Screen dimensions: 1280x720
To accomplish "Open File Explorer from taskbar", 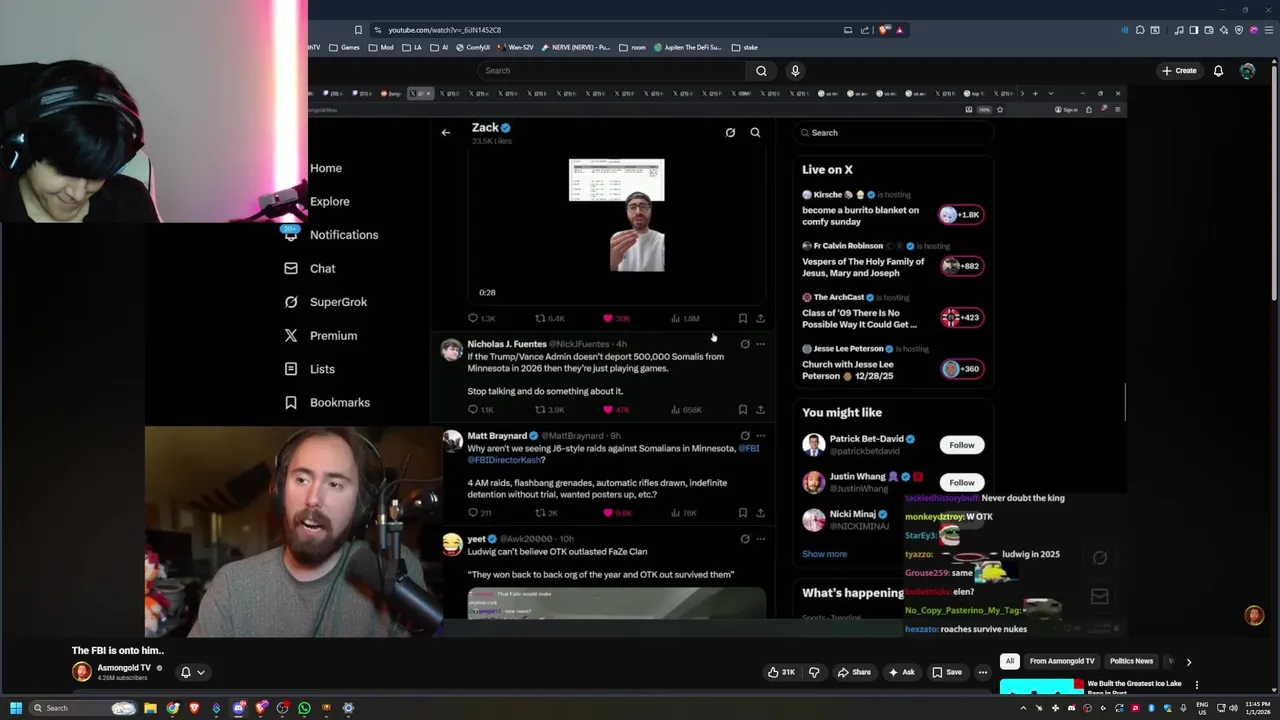I will tap(150, 708).
